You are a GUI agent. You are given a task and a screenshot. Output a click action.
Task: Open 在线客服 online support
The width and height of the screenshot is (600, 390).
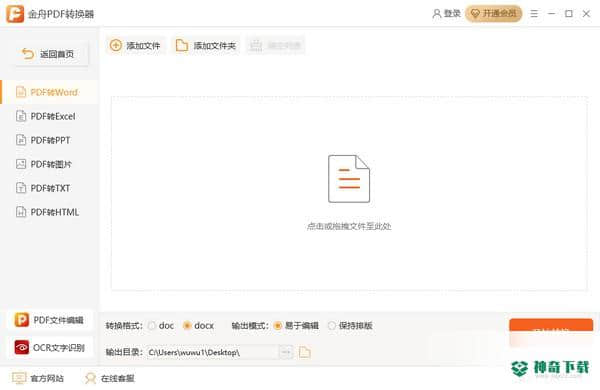(110, 378)
